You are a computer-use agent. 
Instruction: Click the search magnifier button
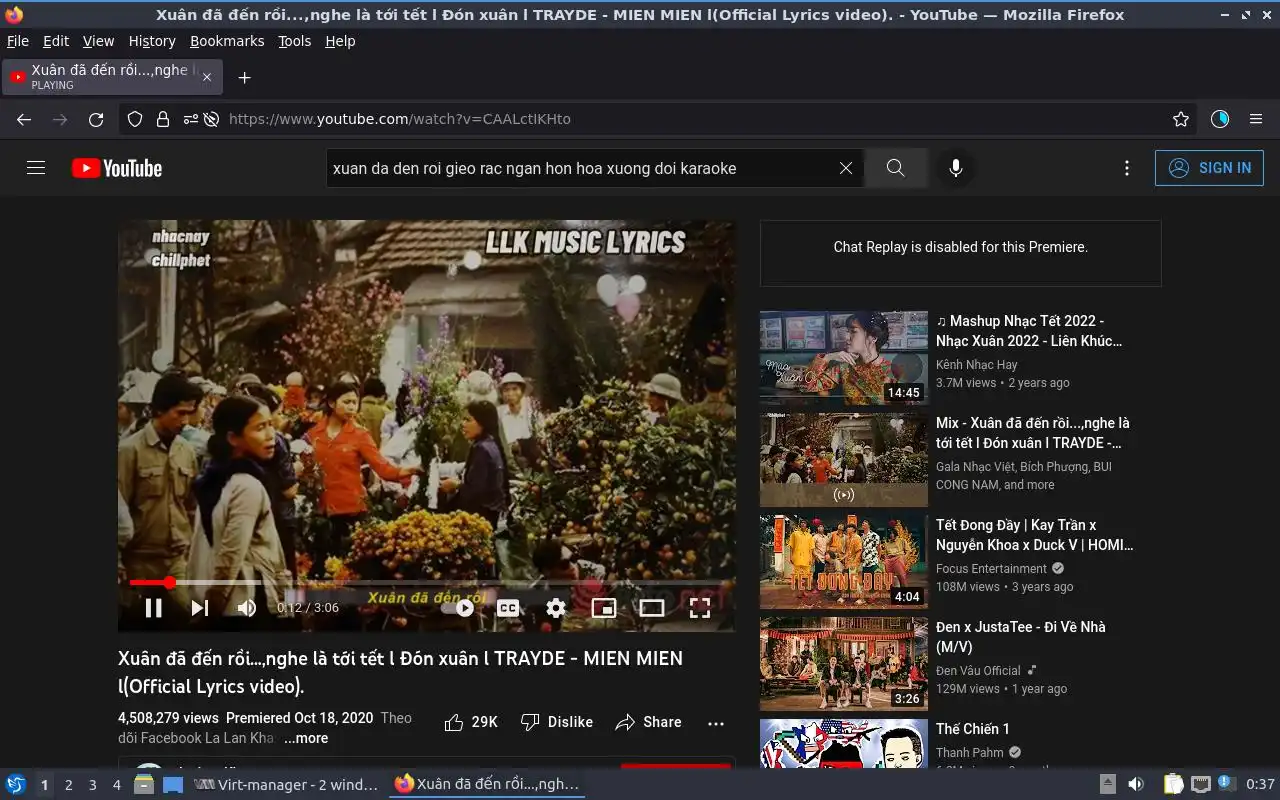click(x=895, y=168)
